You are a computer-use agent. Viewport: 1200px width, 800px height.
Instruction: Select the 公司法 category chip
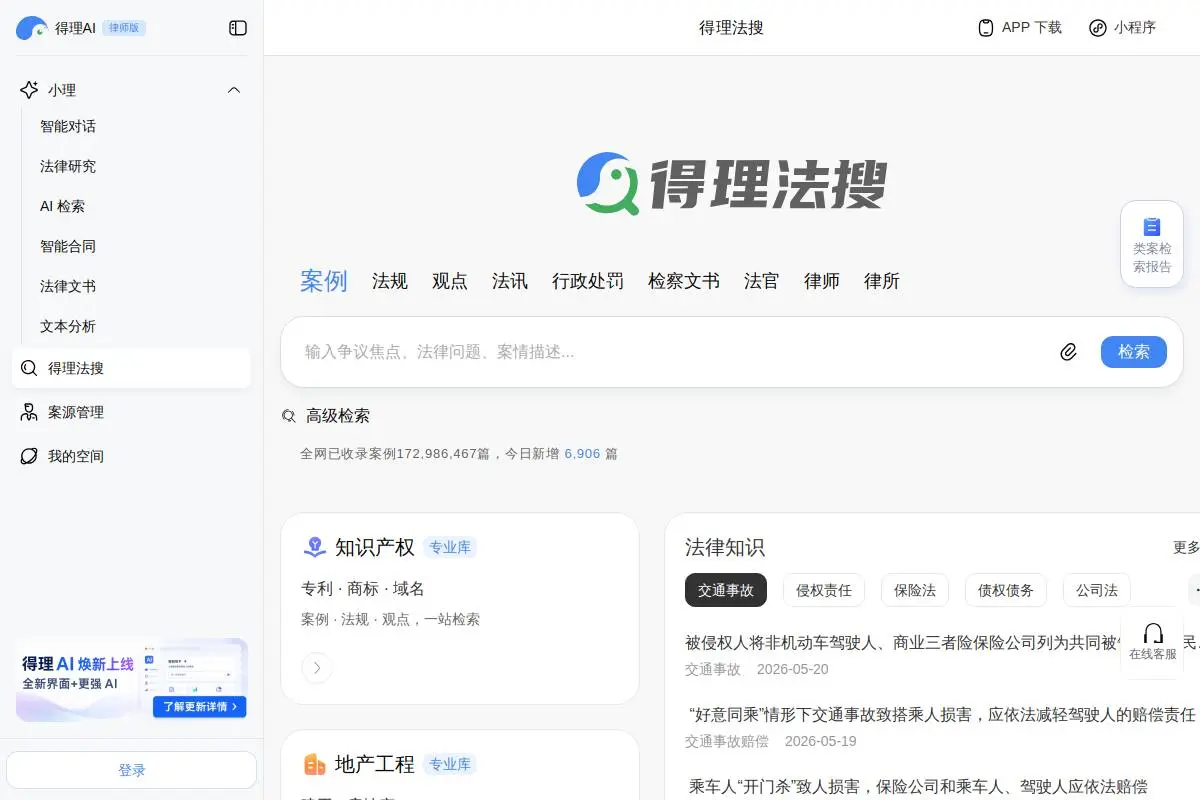[1097, 590]
